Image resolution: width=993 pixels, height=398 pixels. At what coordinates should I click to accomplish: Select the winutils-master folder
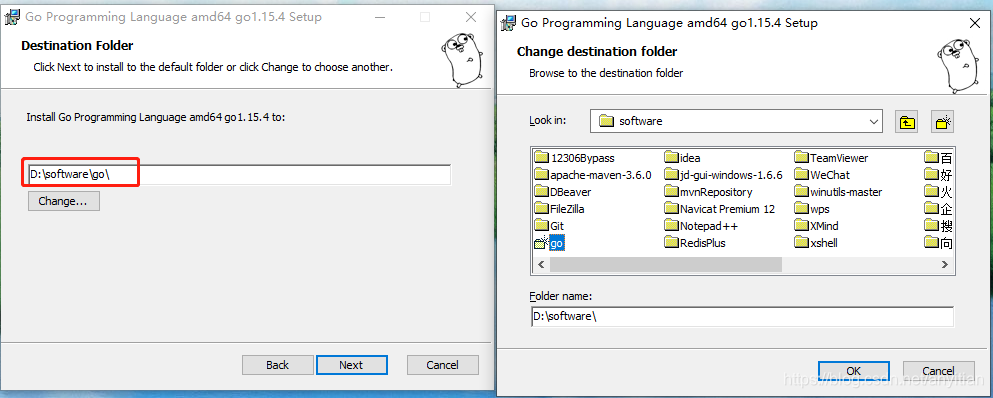pos(838,192)
